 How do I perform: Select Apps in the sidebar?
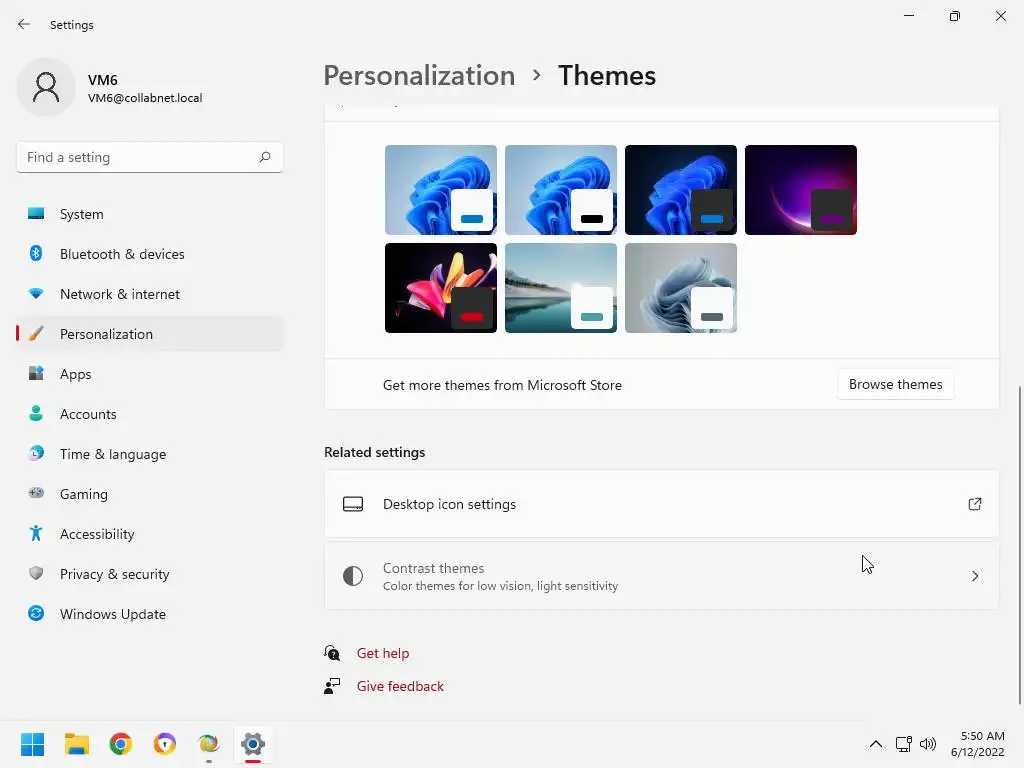click(x=150, y=374)
